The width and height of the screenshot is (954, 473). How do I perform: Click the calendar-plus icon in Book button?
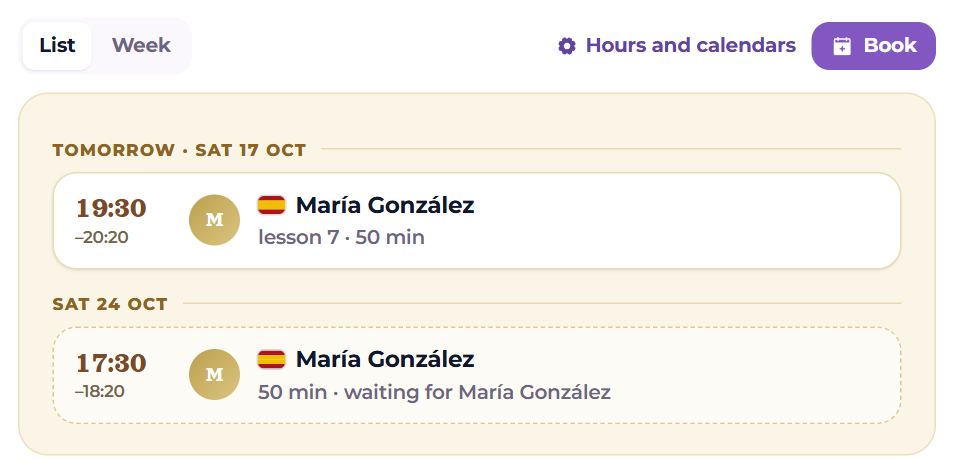coord(841,46)
